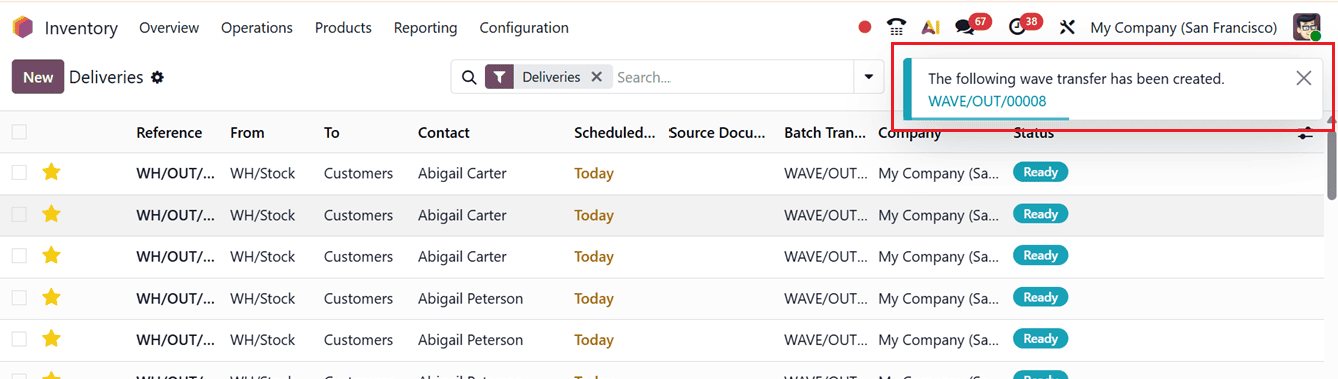Open Deliveries gear actions menu
Viewport: 1338px width, 379px height.
[157, 77]
